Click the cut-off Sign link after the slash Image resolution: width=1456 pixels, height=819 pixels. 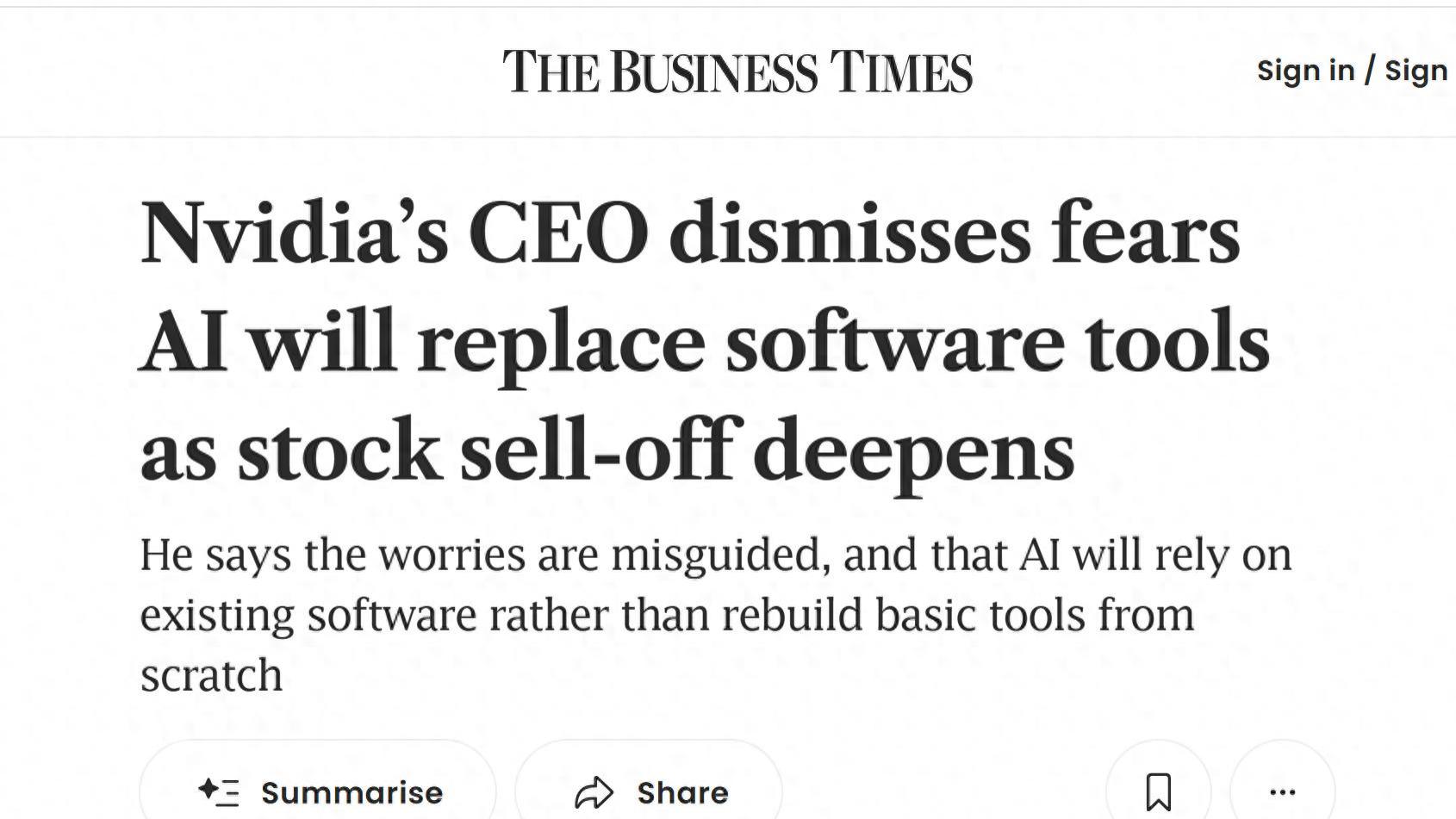coord(1416,71)
